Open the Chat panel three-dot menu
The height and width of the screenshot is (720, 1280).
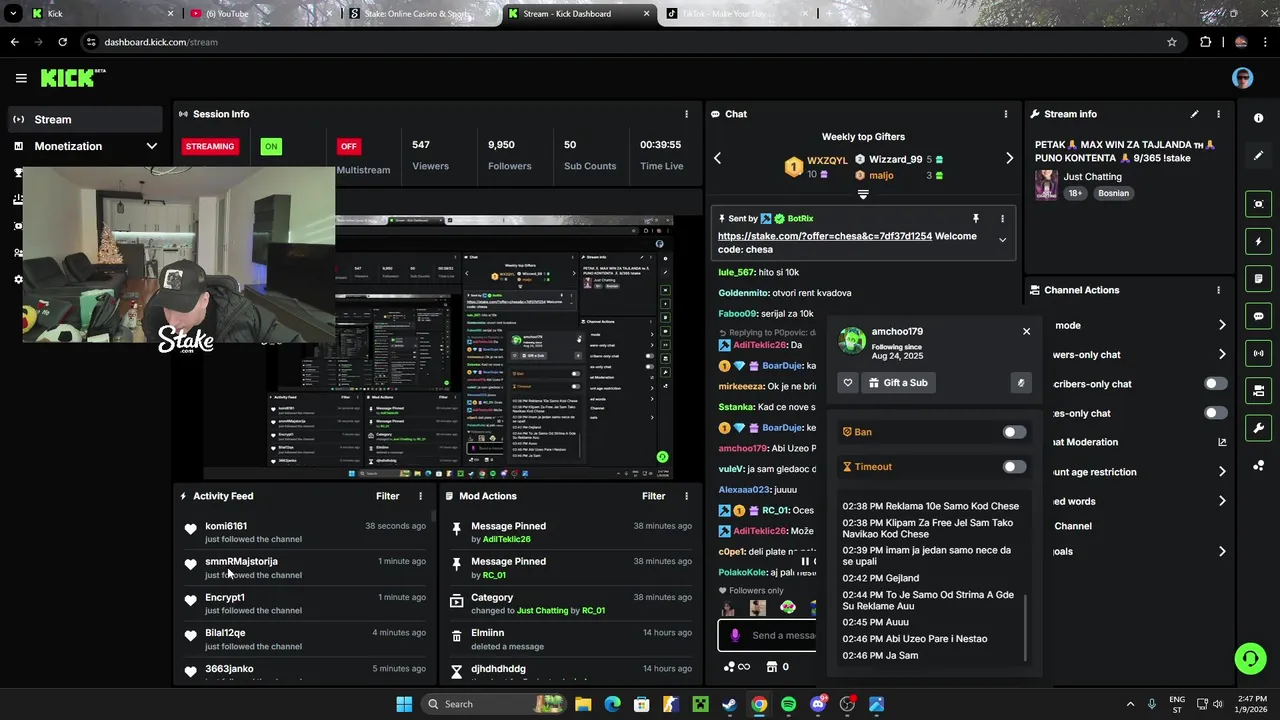(1005, 114)
